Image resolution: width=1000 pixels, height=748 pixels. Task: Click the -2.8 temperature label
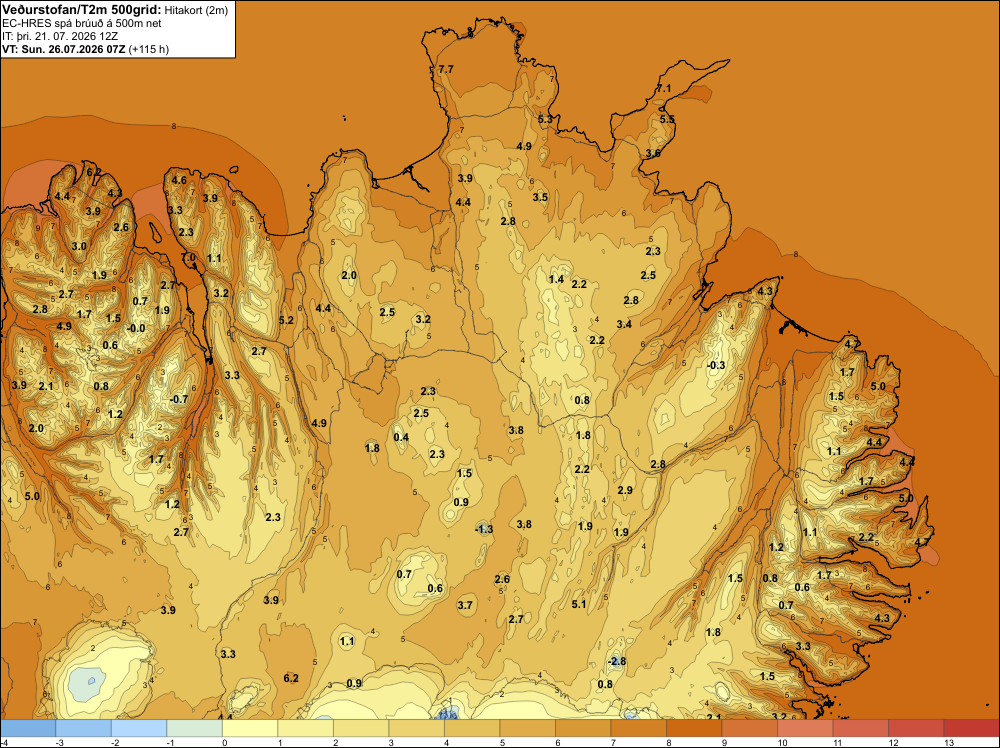[617, 661]
